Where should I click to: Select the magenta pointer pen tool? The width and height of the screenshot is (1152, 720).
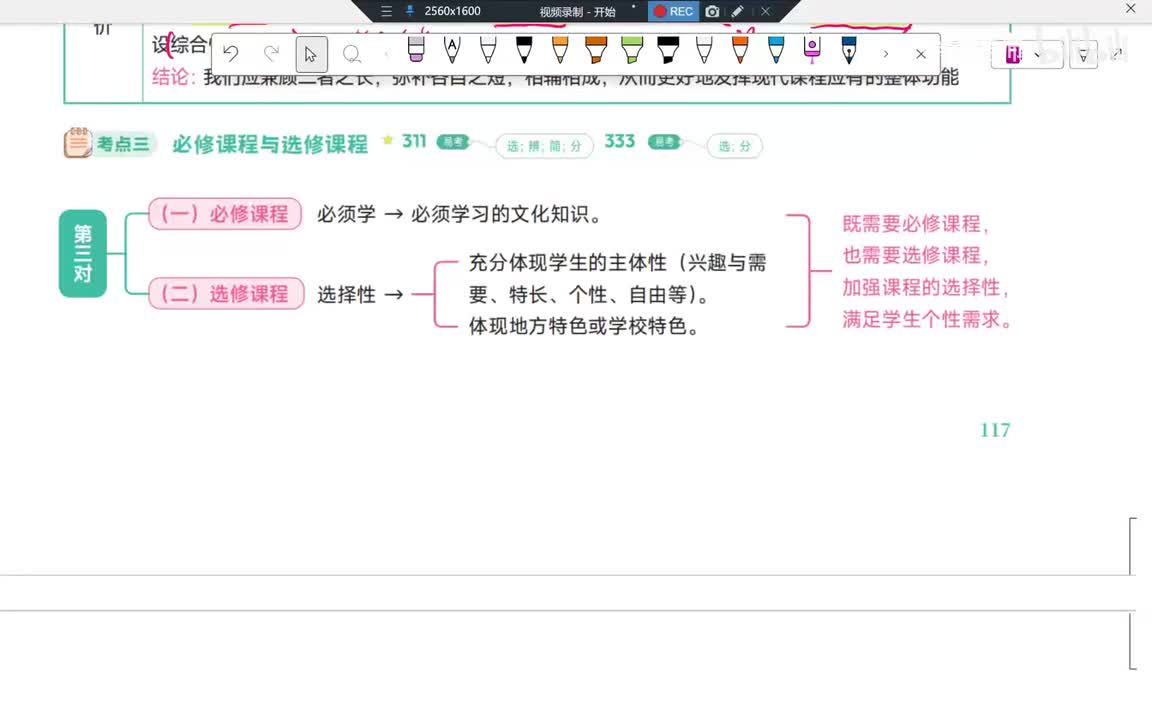click(x=812, y=49)
